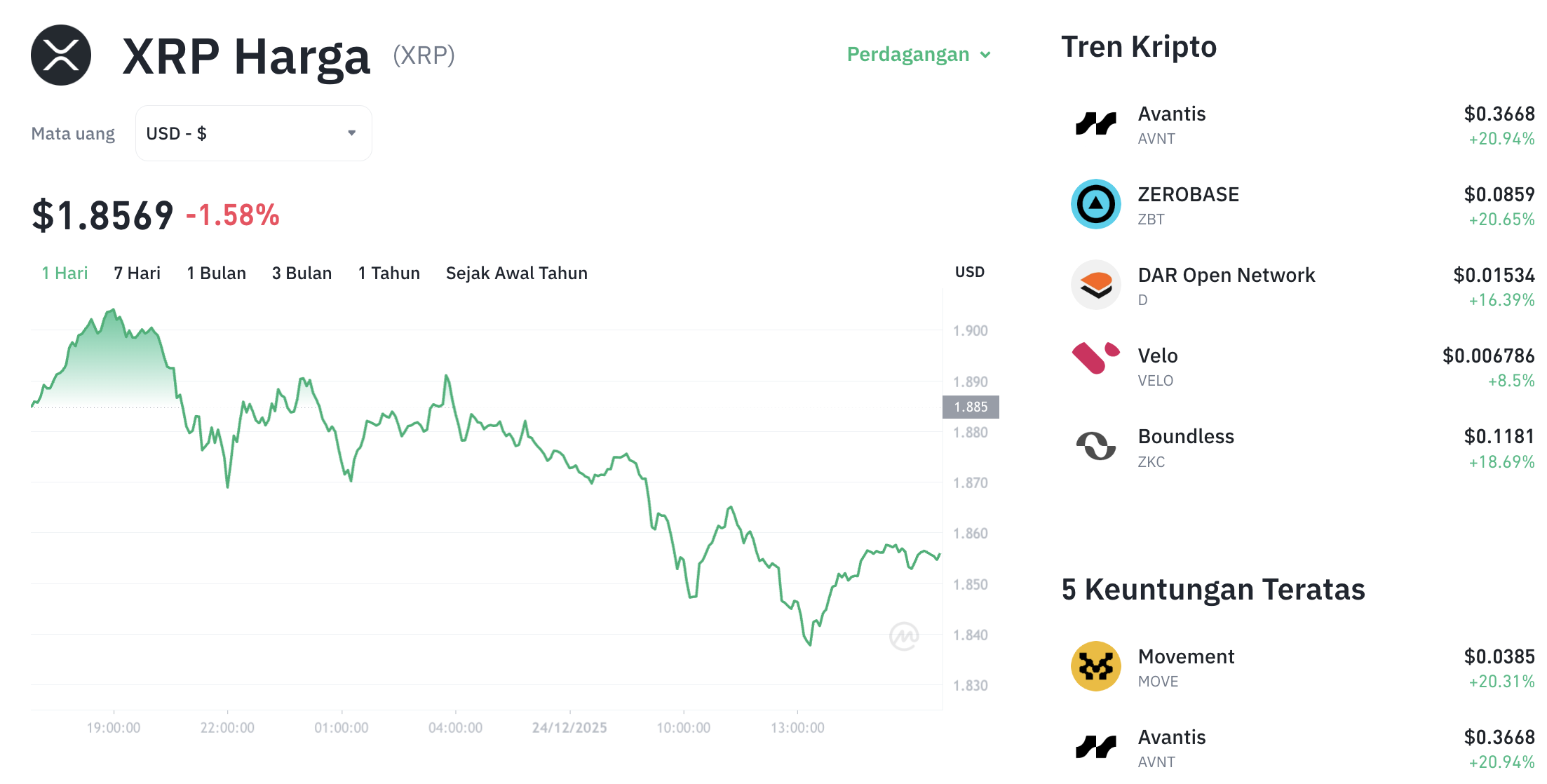Click the Boundless ZKC icon

1094,447
